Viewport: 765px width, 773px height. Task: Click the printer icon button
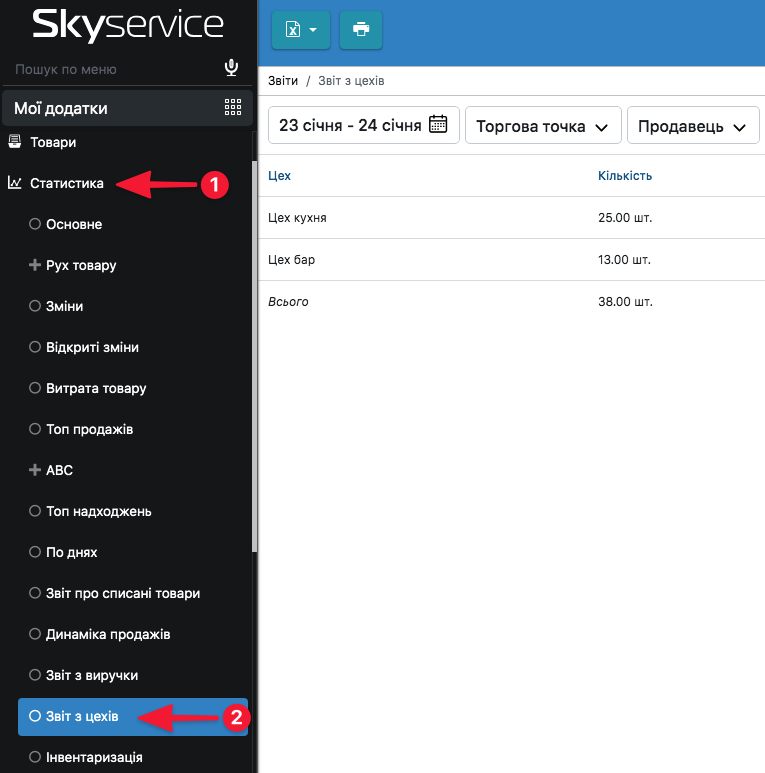point(361,30)
